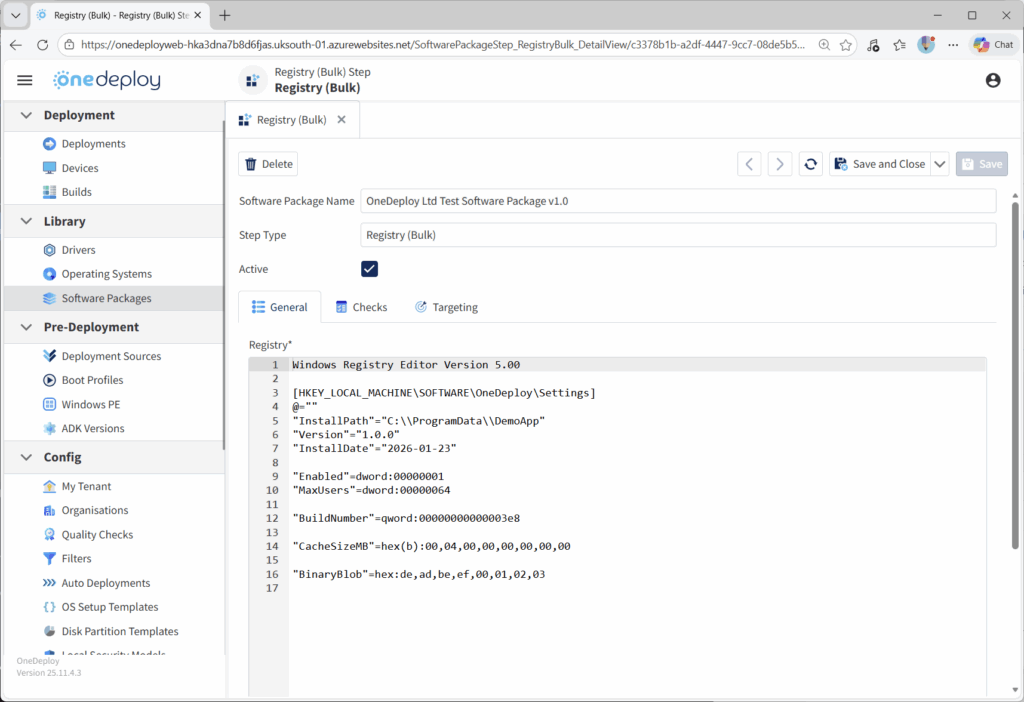Click the ADK Versions icon
Image resolution: width=1024 pixels, height=702 pixels.
click(50, 428)
